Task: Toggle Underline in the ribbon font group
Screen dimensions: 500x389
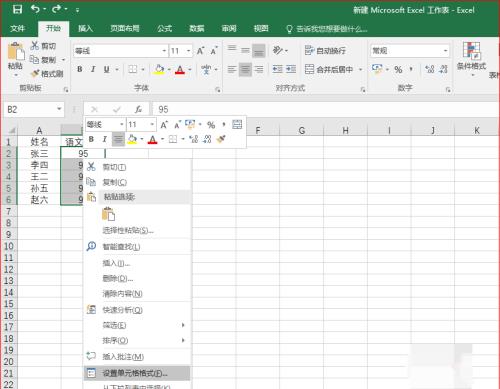Action: coord(106,69)
